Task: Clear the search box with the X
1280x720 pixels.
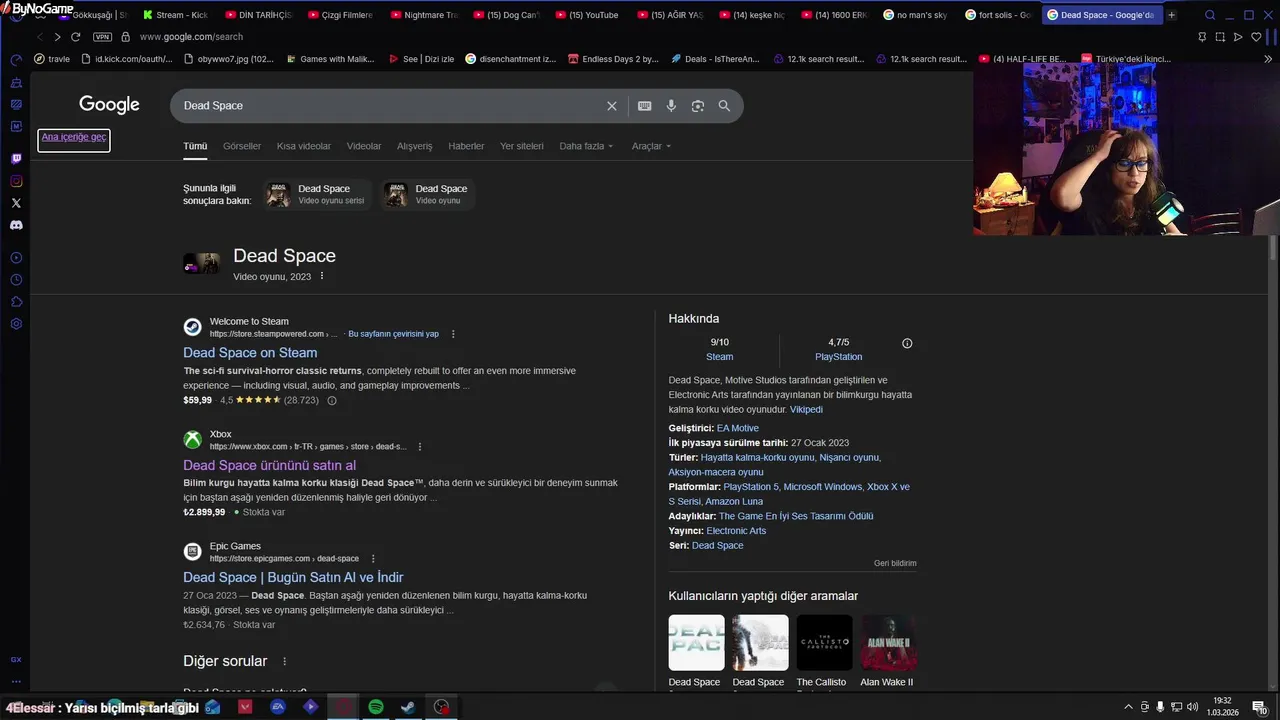Action: pos(612,106)
